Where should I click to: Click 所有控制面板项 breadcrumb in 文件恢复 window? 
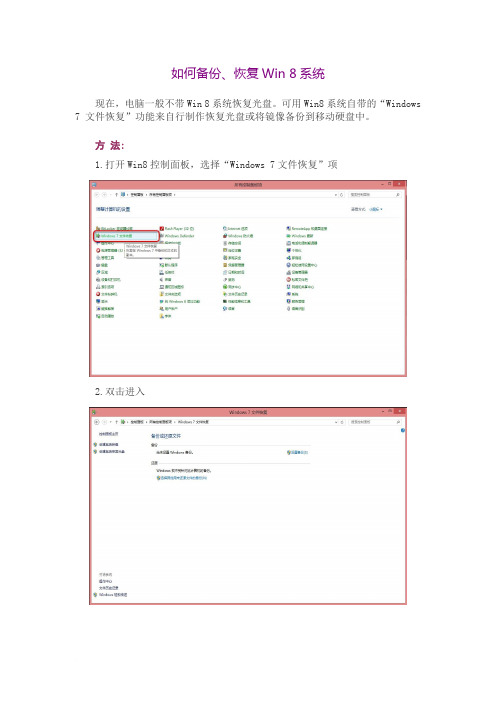pyautogui.click(x=160, y=422)
